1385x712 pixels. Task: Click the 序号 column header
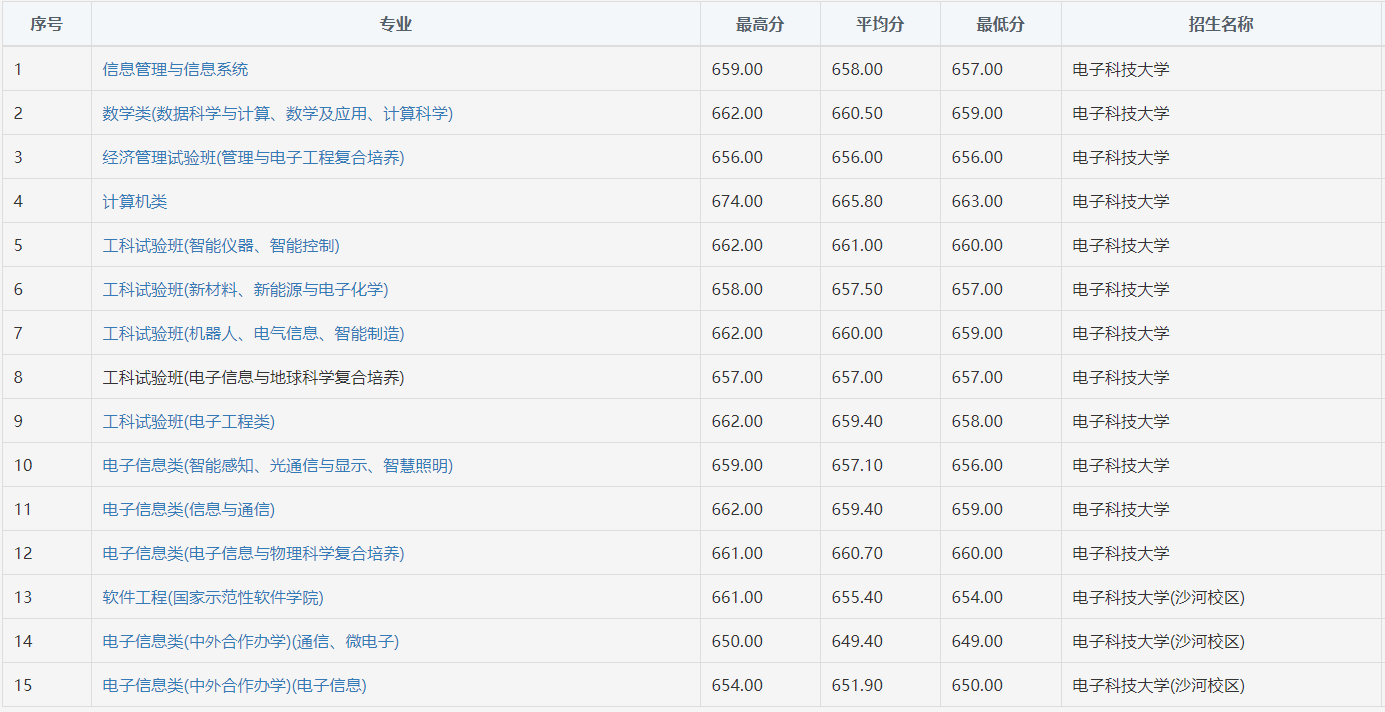[x=46, y=24]
